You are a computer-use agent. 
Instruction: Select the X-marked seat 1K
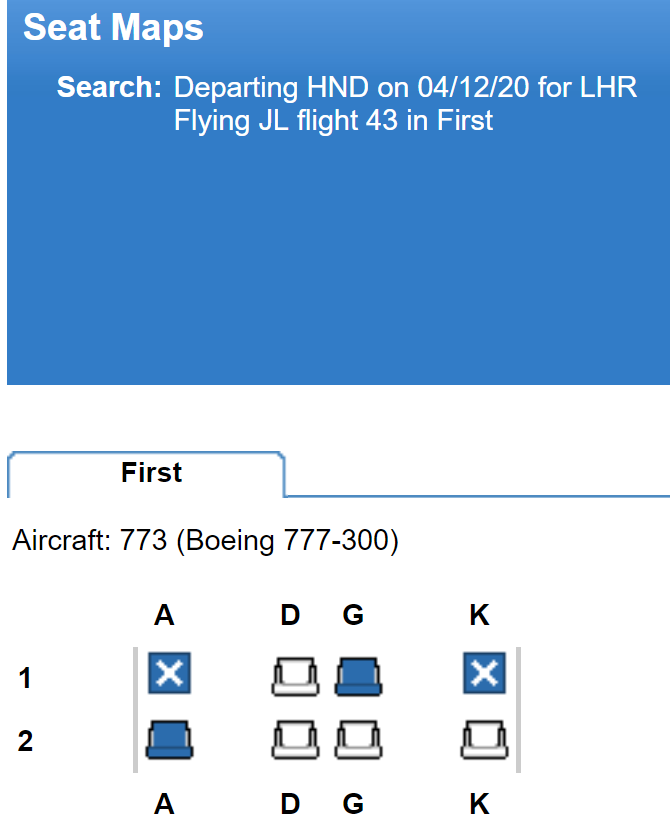pyautogui.click(x=484, y=673)
